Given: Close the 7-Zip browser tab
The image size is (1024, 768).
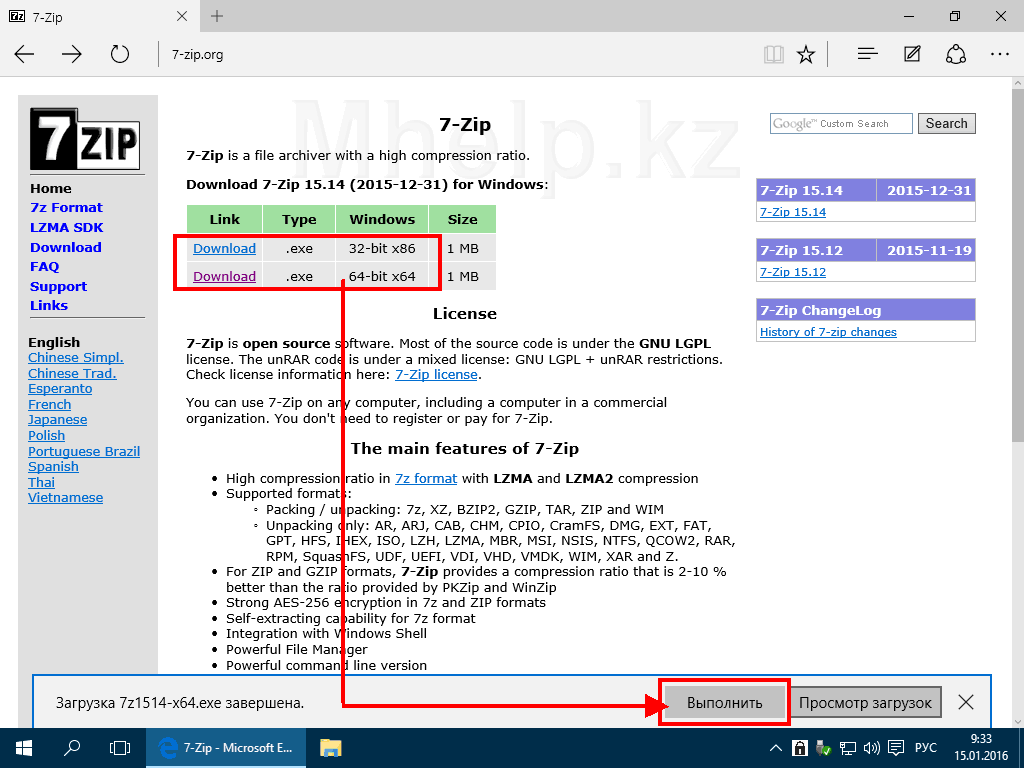Looking at the screenshot, I should pos(182,16).
